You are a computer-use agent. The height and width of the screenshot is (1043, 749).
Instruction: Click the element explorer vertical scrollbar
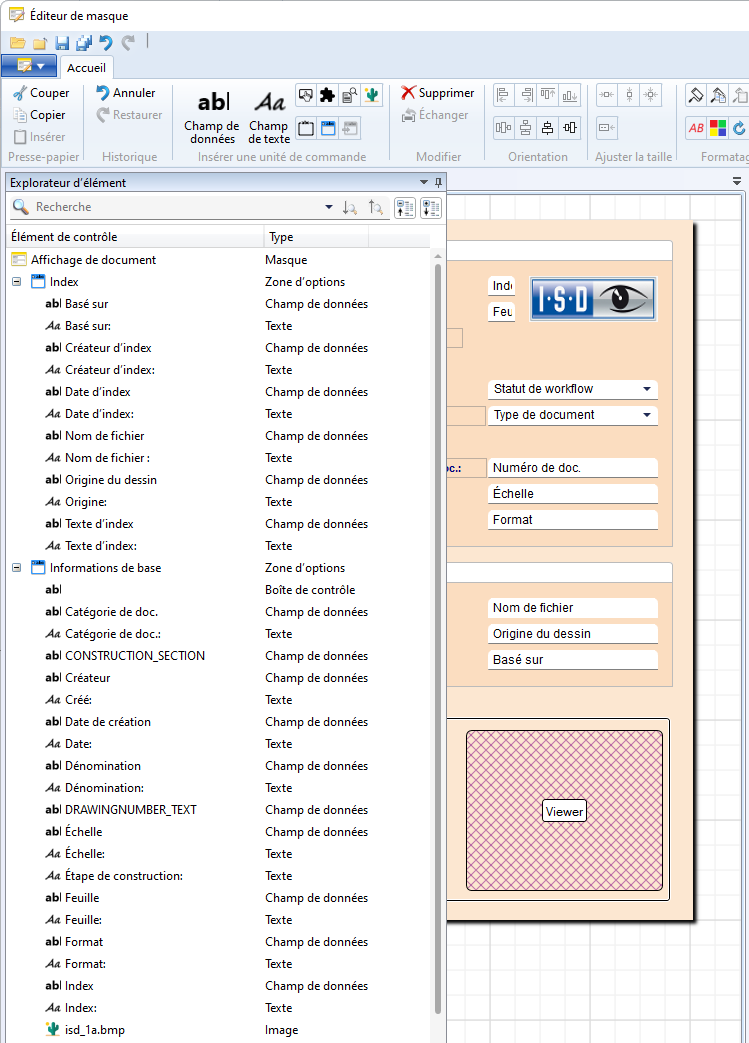[438, 639]
